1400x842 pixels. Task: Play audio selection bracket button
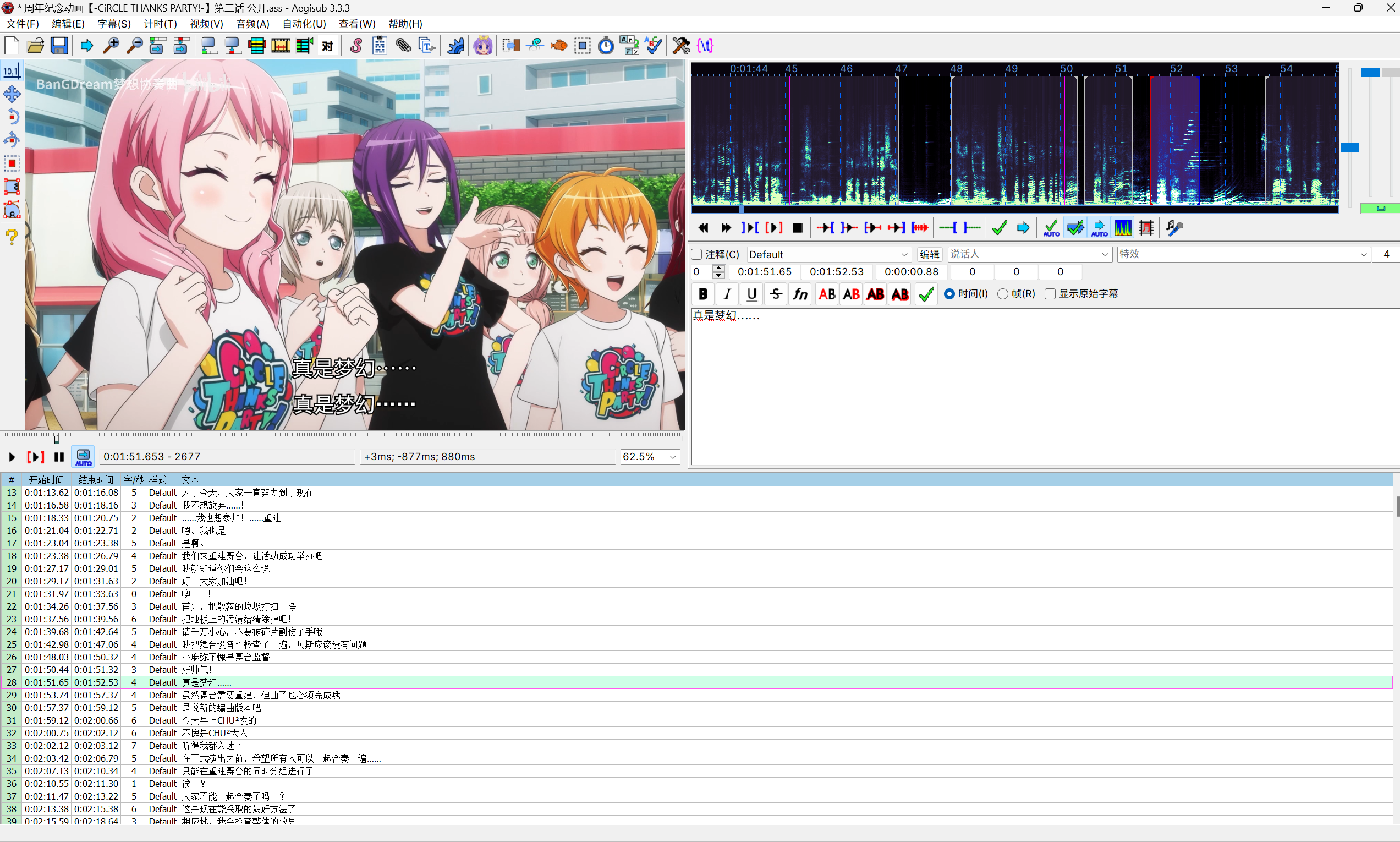pos(773,228)
